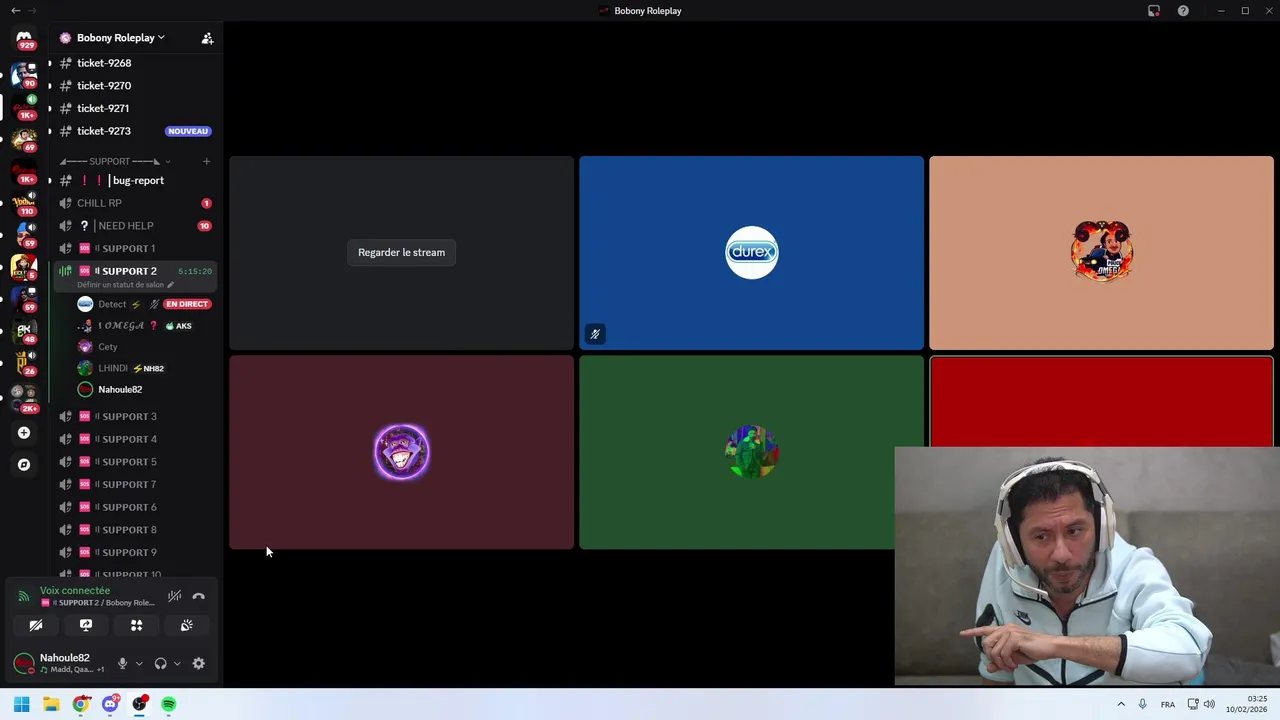Select the green tile participant avatar
The width and height of the screenshot is (1280, 720).
tap(751, 452)
